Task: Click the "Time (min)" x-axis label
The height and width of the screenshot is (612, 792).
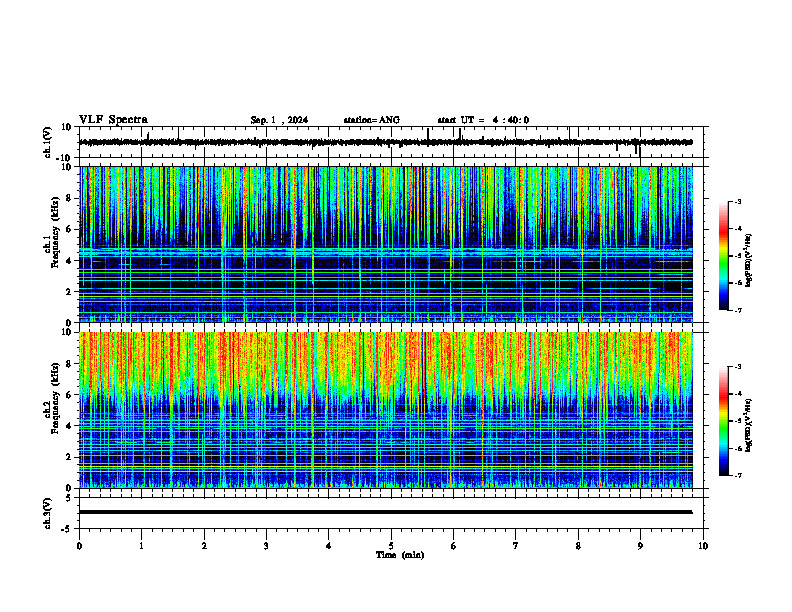Action: 400,555
